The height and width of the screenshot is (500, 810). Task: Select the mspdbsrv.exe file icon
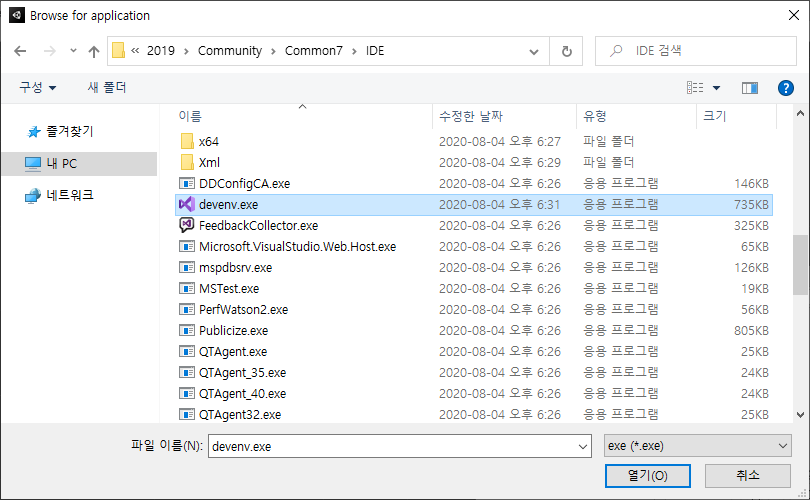tap(186, 268)
